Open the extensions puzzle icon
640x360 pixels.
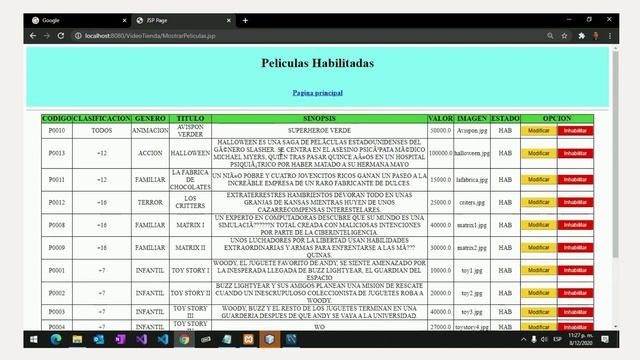click(582, 36)
